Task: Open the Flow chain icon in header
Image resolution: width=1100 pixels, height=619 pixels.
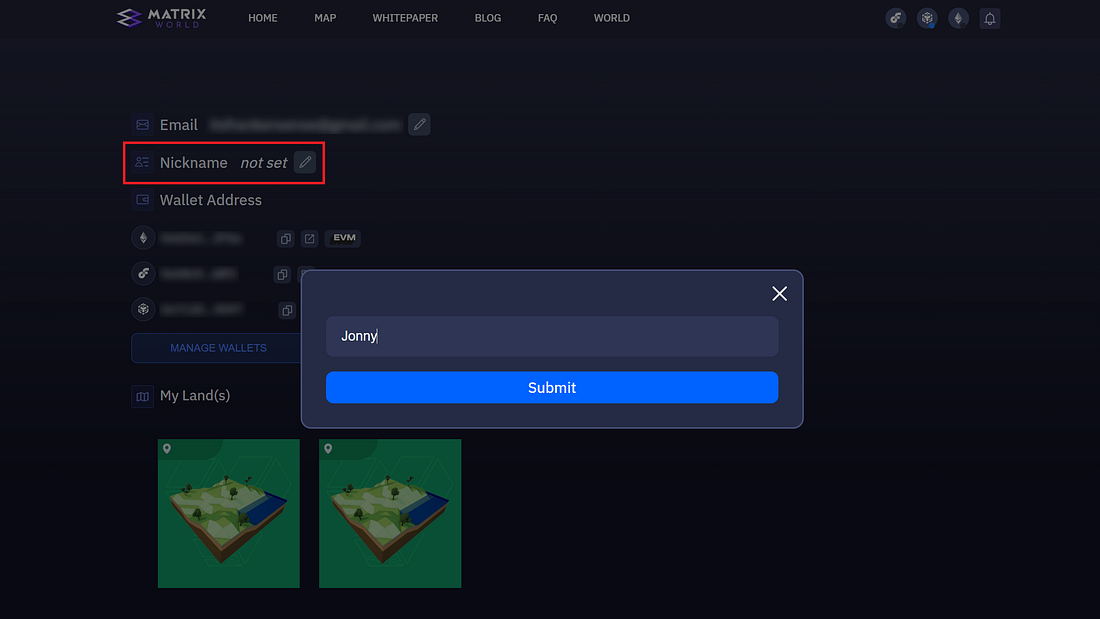Action: [x=896, y=18]
